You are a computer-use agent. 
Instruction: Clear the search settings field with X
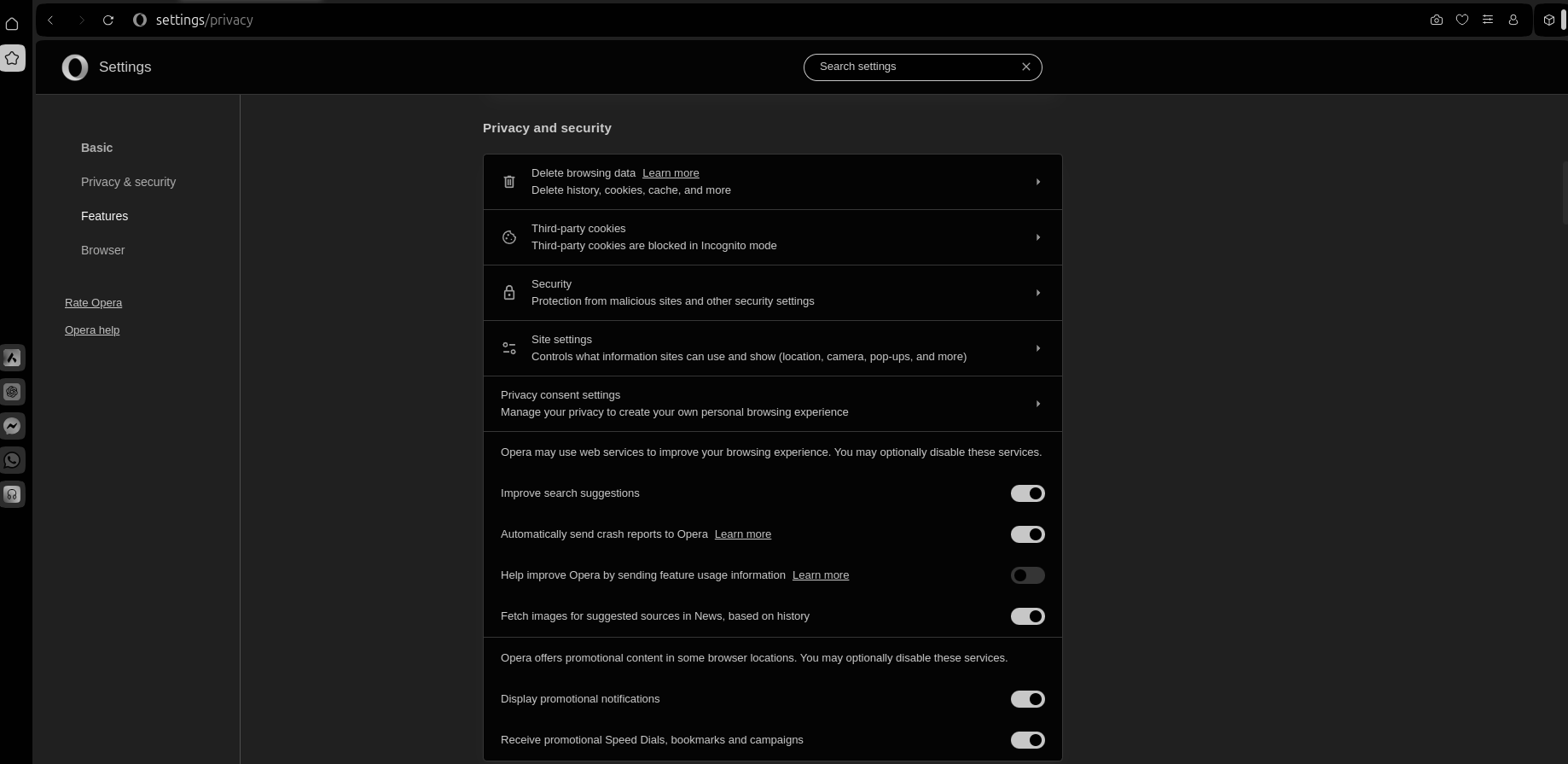click(1026, 67)
